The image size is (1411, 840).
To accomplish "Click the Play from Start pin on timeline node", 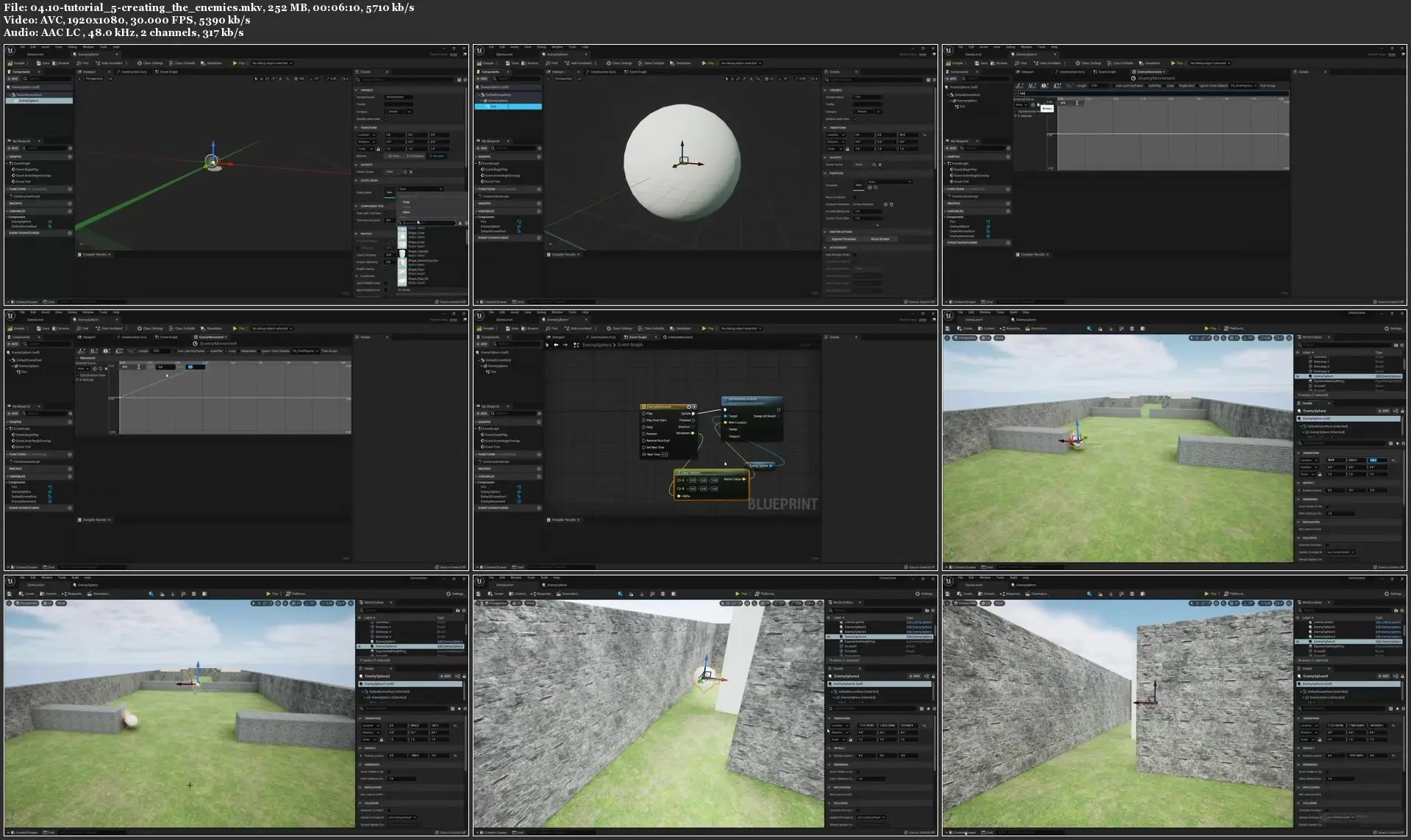I will tap(643, 420).
